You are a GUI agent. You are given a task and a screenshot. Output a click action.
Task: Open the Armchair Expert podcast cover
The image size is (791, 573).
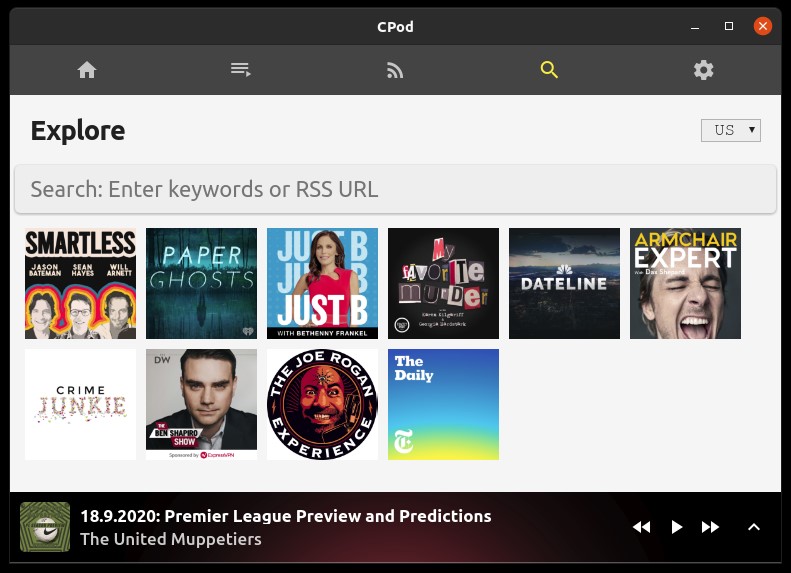[x=686, y=283]
